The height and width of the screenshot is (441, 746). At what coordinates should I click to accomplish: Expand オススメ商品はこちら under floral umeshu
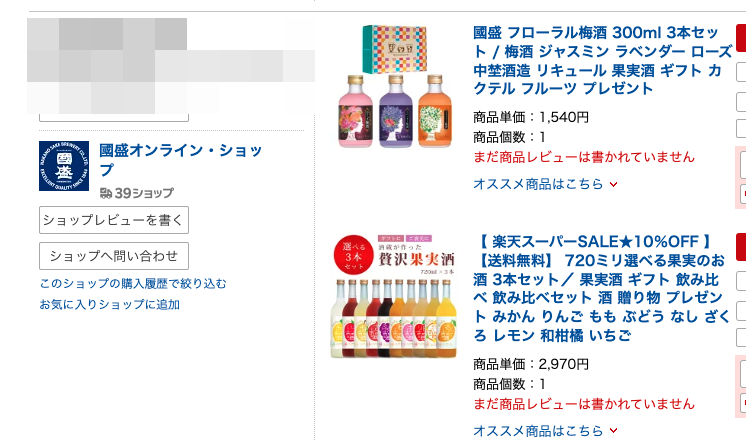[x=546, y=184]
